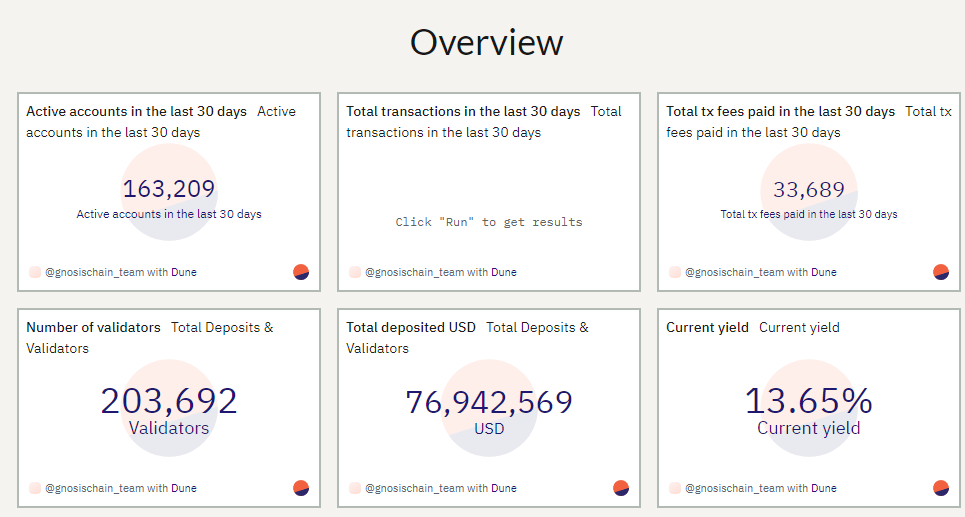Viewport: 965px width, 517px height.
Task: Open the Current yield card title
Action: 707,327
